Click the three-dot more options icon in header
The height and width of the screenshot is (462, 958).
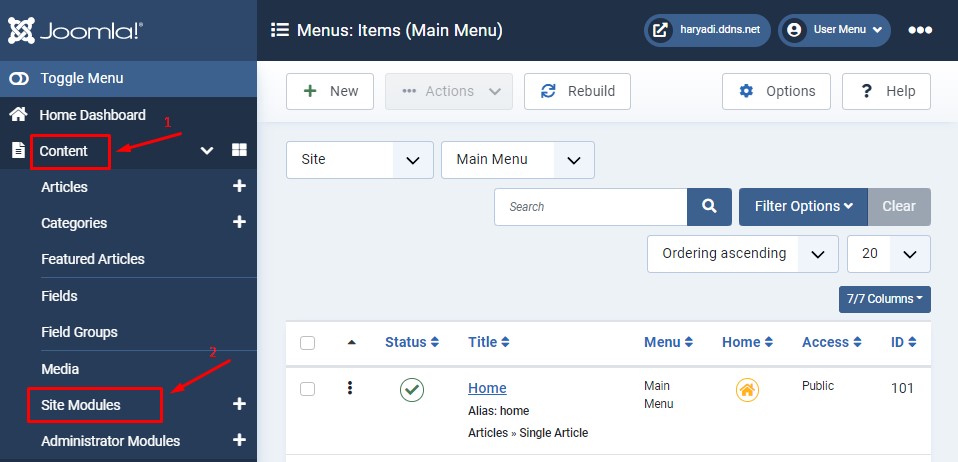[920, 30]
